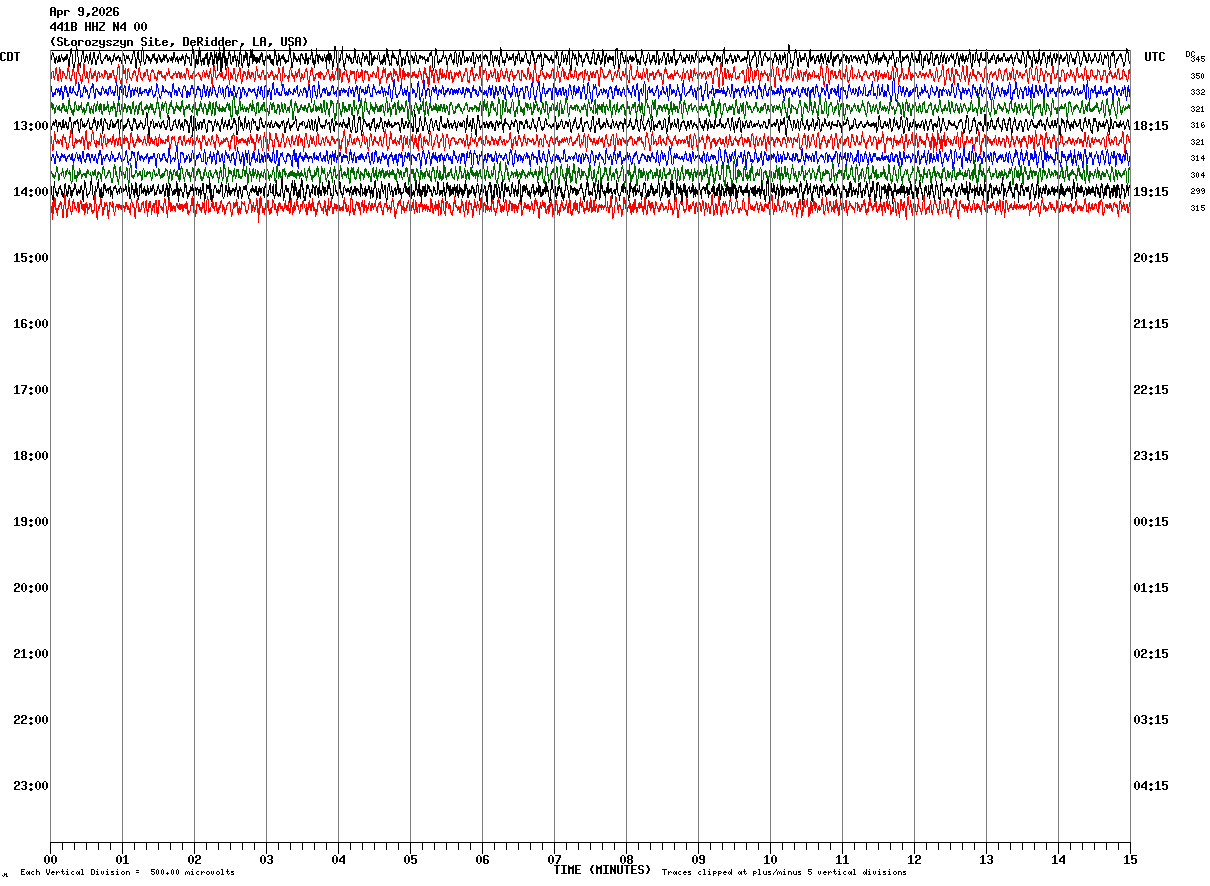Click the TIME (MINUTES) axis title

602,870
